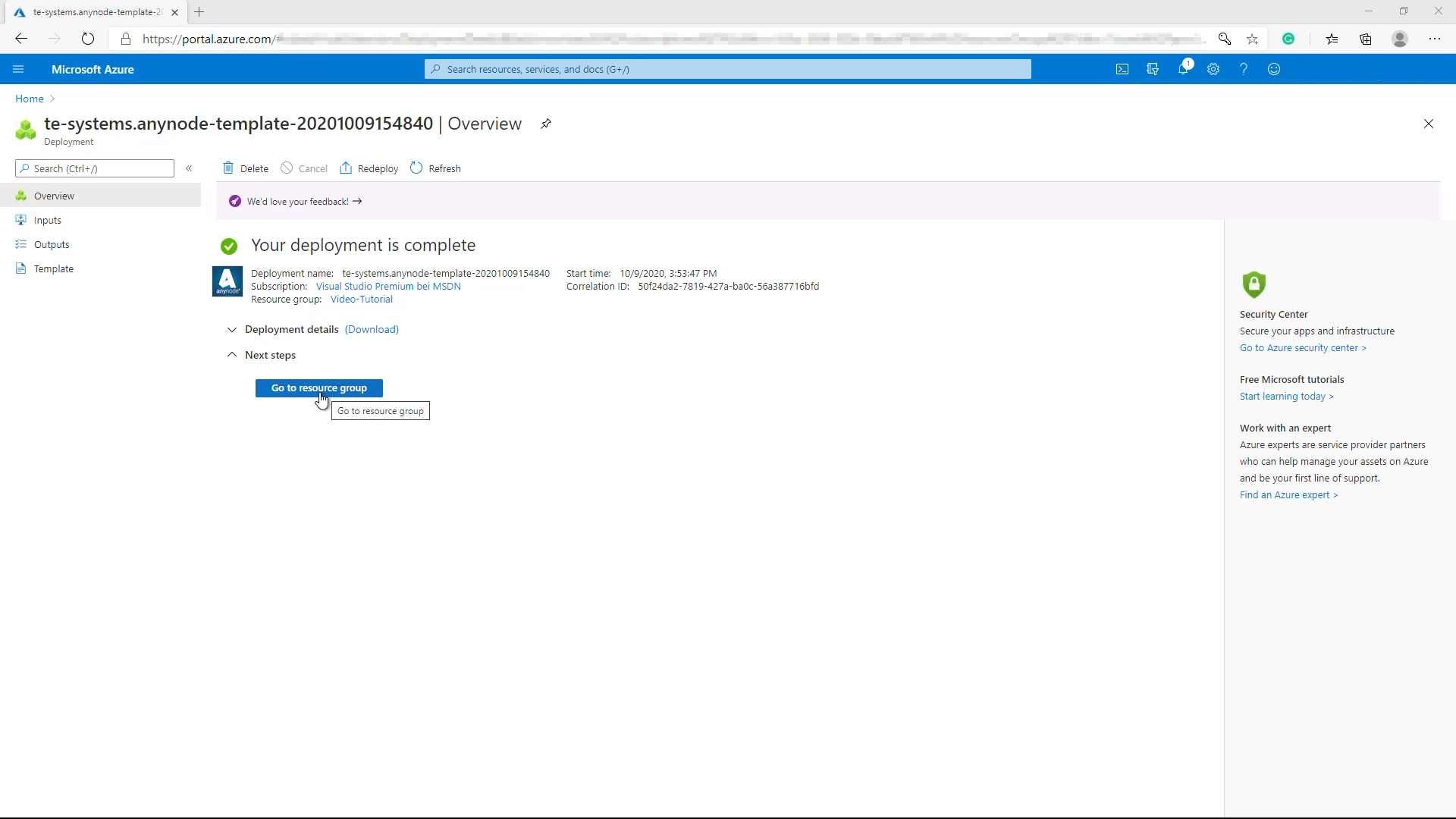The width and height of the screenshot is (1456, 819).
Task: Click the Cancel toolbar command
Action: [304, 168]
